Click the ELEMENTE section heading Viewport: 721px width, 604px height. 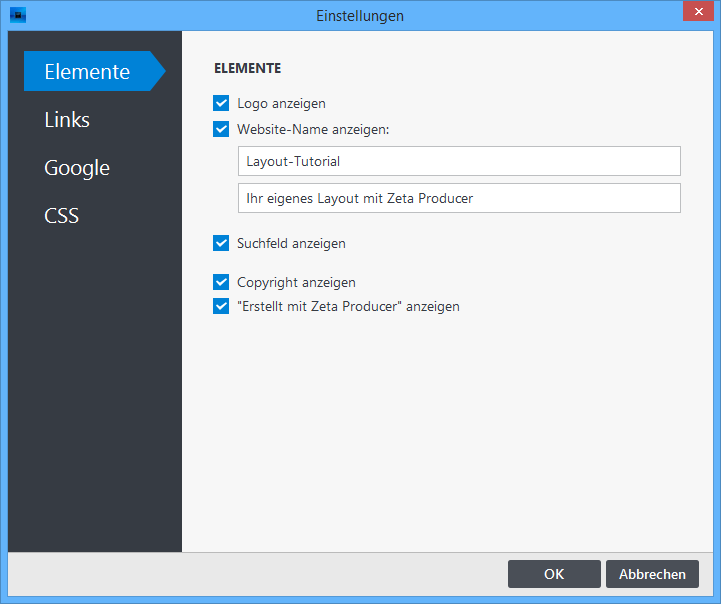click(247, 69)
